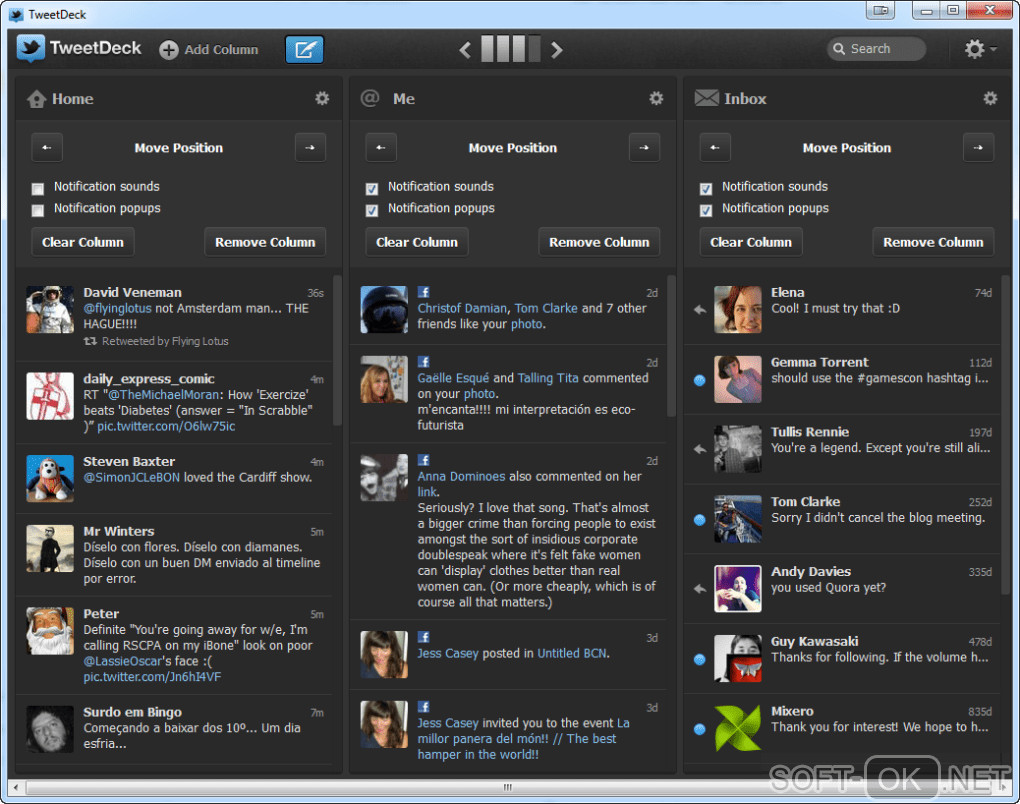1020x804 pixels.
Task: Click Facebook icon on Untitled BCN post
Action: (423, 637)
